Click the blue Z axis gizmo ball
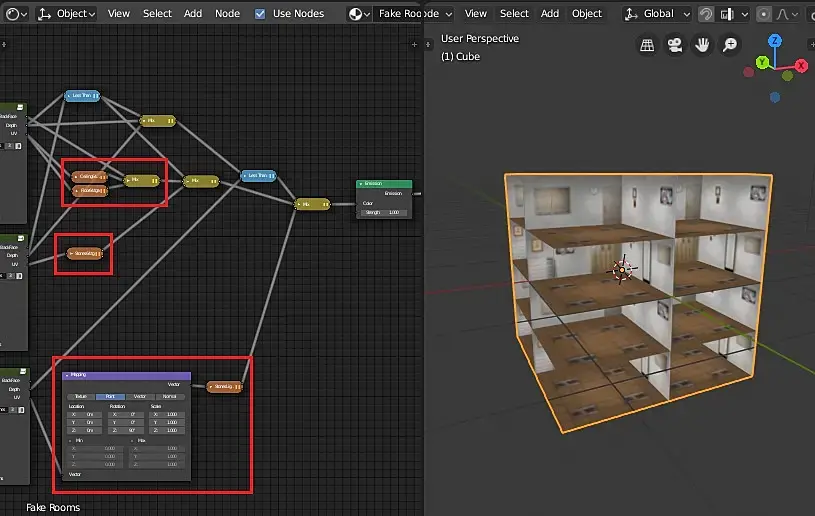The width and height of the screenshot is (815, 516). click(x=775, y=42)
